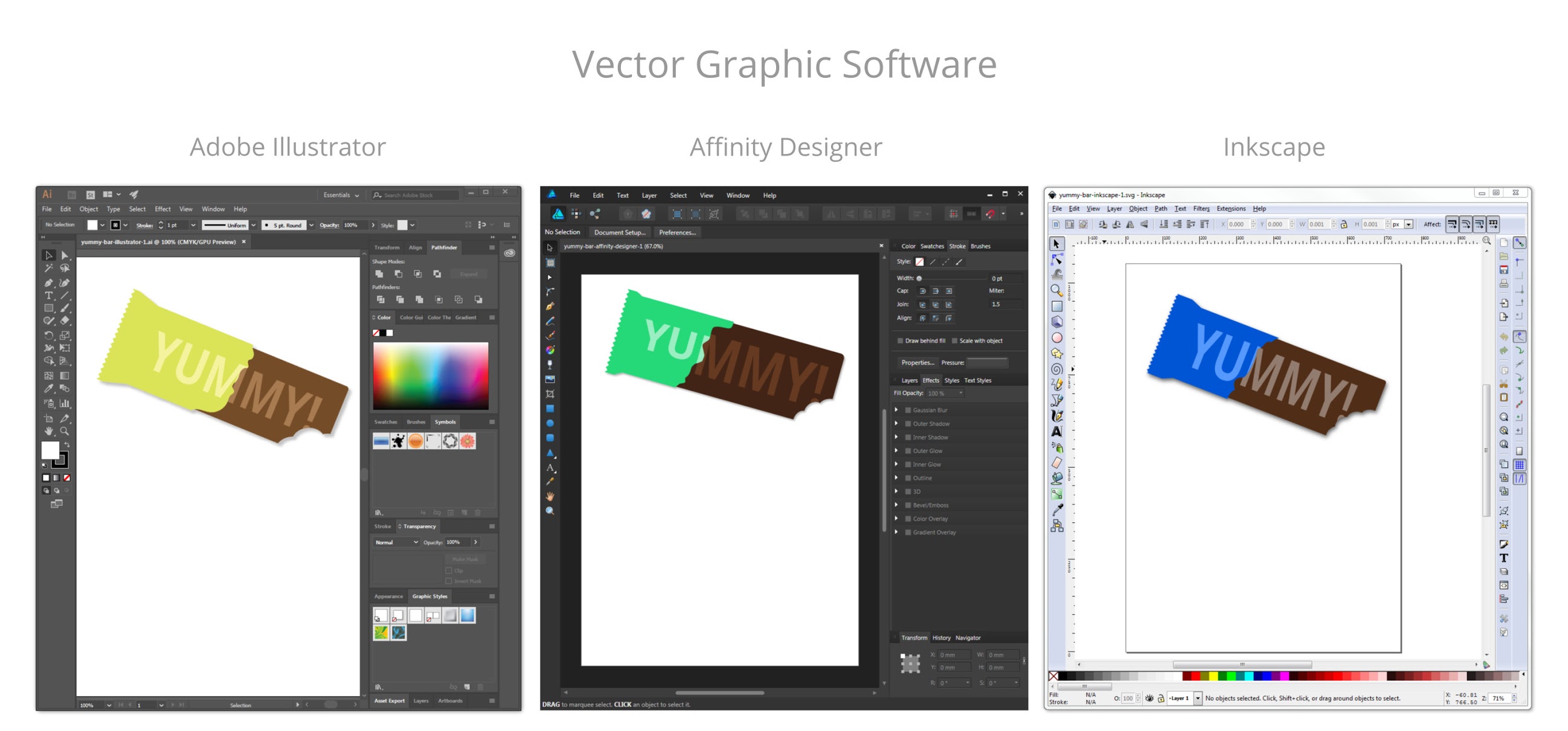Switch to the Swatches tab in Affinity
The width and height of the screenshot is (1568, 731).
point(931,246)
